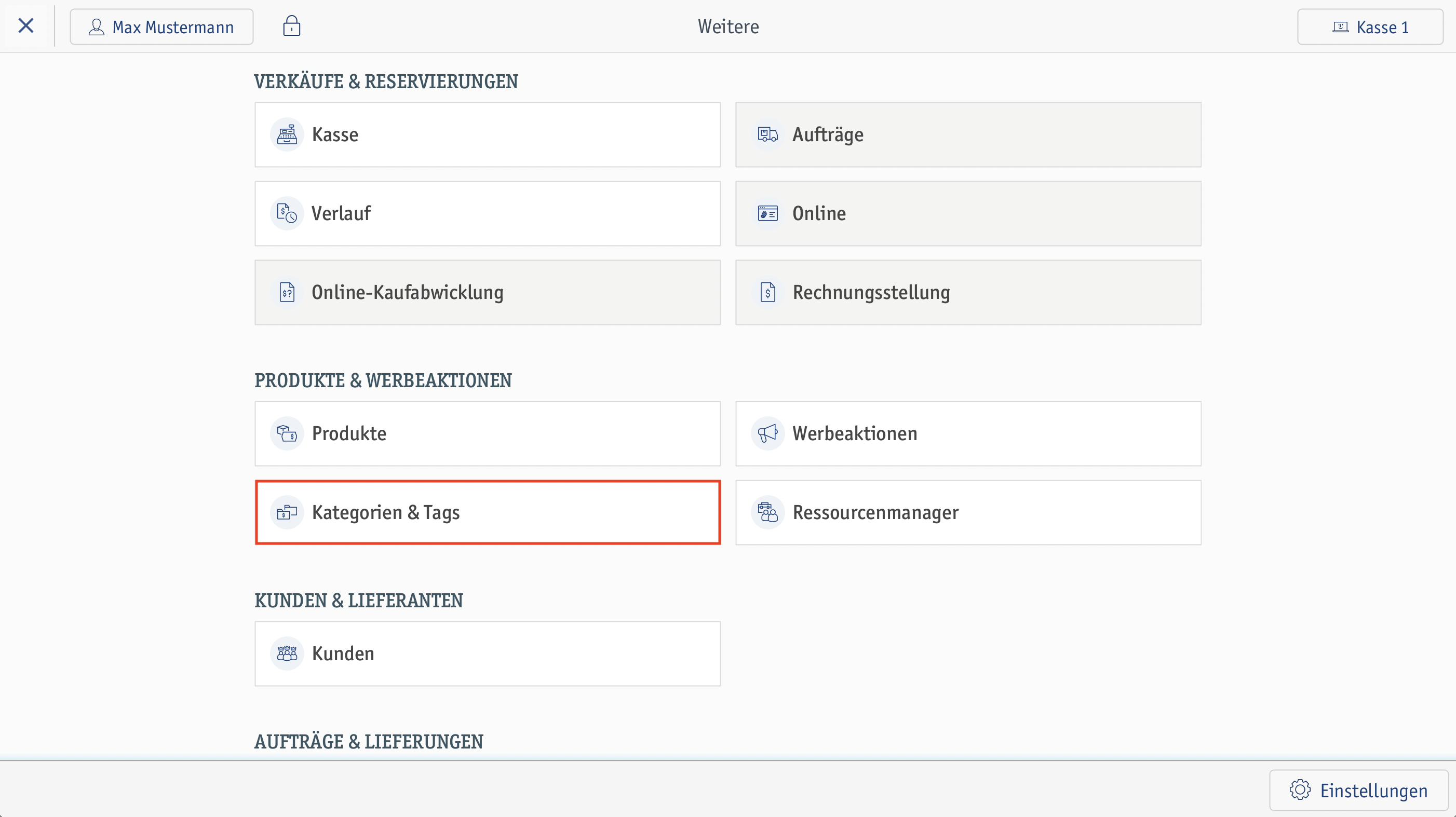Click the user silhouette icon near Max Mustermann
The image size is (1456, 817).
point(97,26)
